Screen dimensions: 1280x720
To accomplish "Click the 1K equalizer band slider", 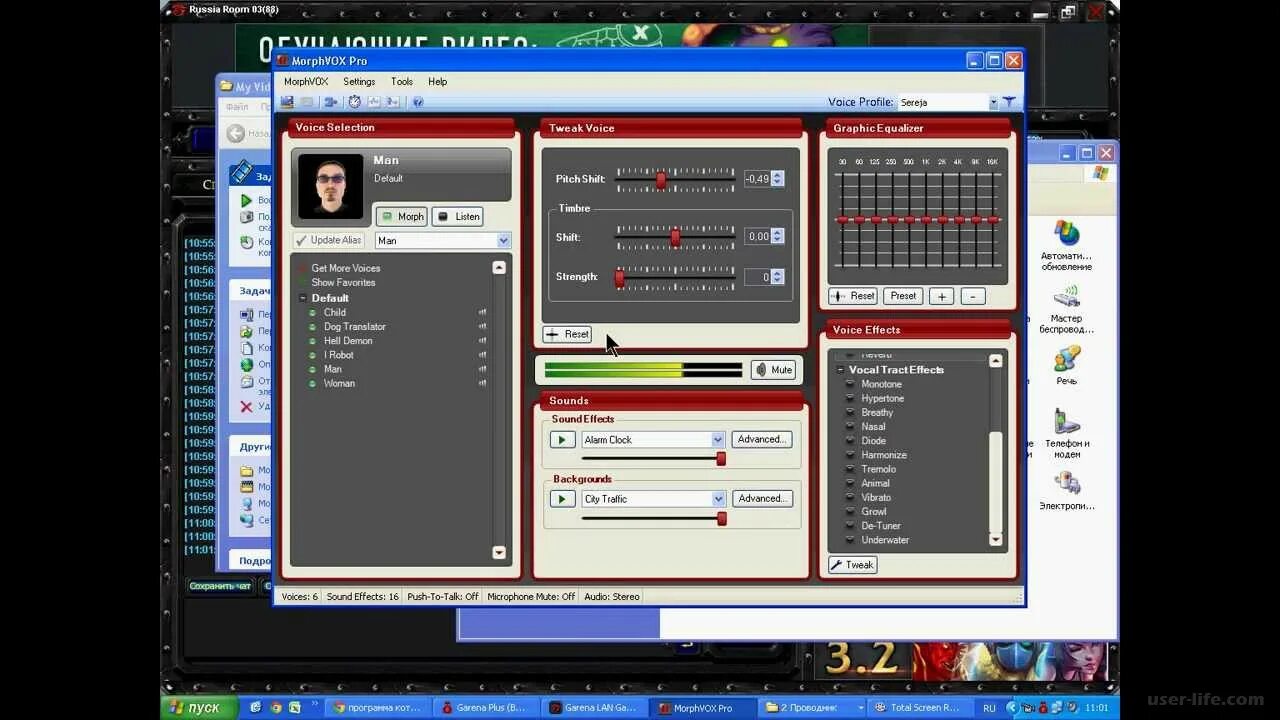I will click(x=925, y=219).
